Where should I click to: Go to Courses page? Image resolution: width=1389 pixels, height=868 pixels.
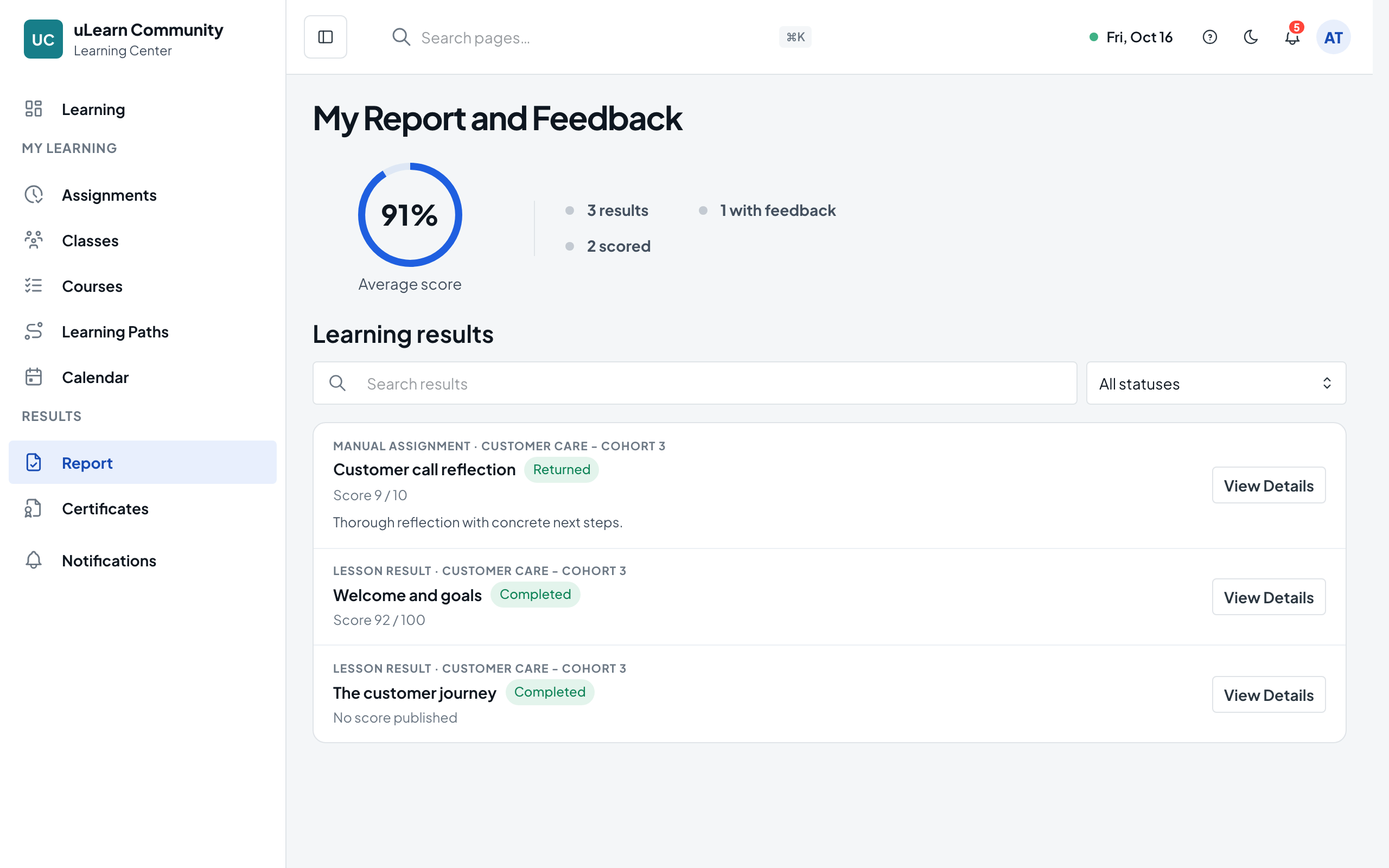142,285
